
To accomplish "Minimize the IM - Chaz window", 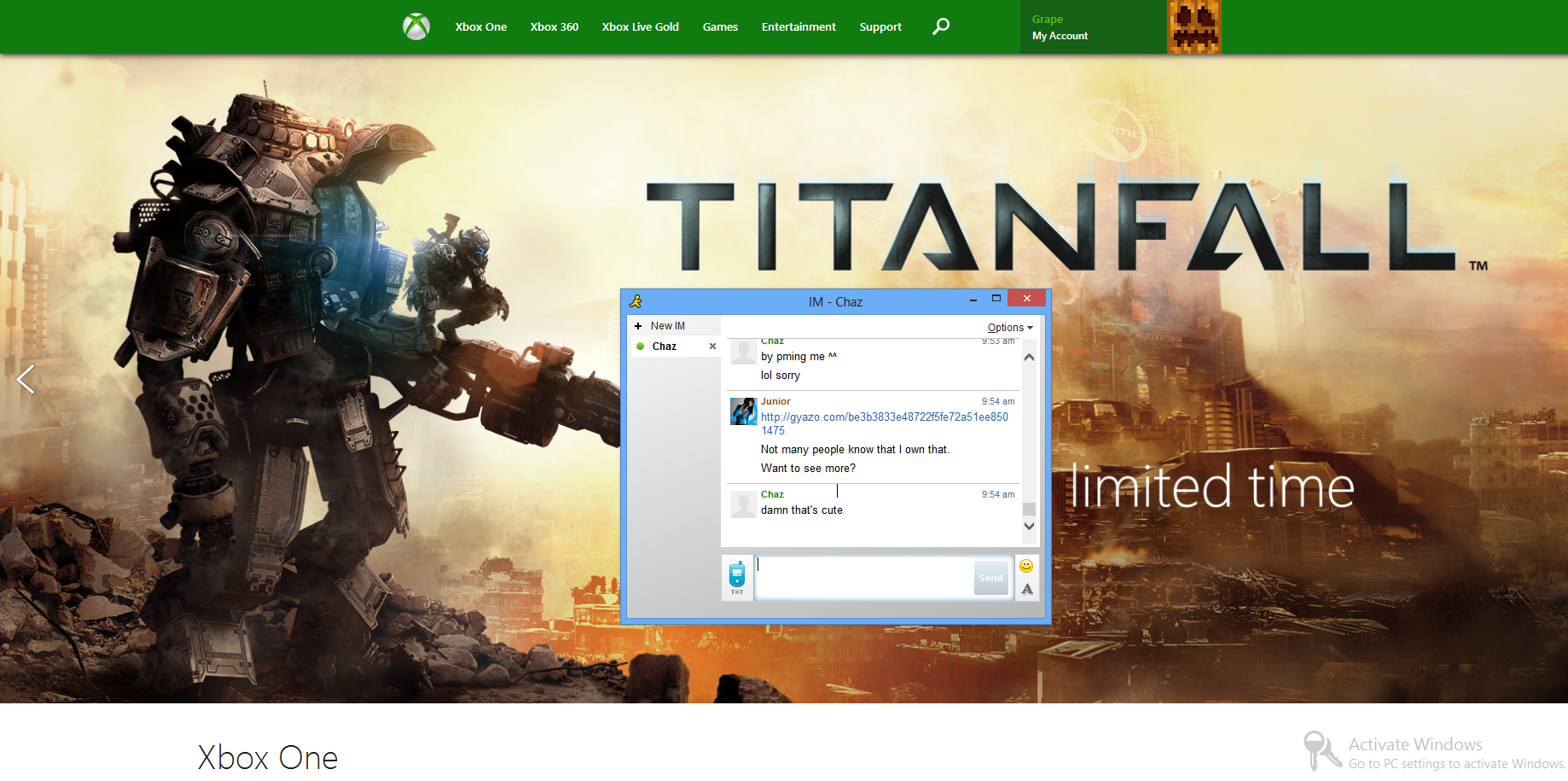I will [x=973, y=300].
